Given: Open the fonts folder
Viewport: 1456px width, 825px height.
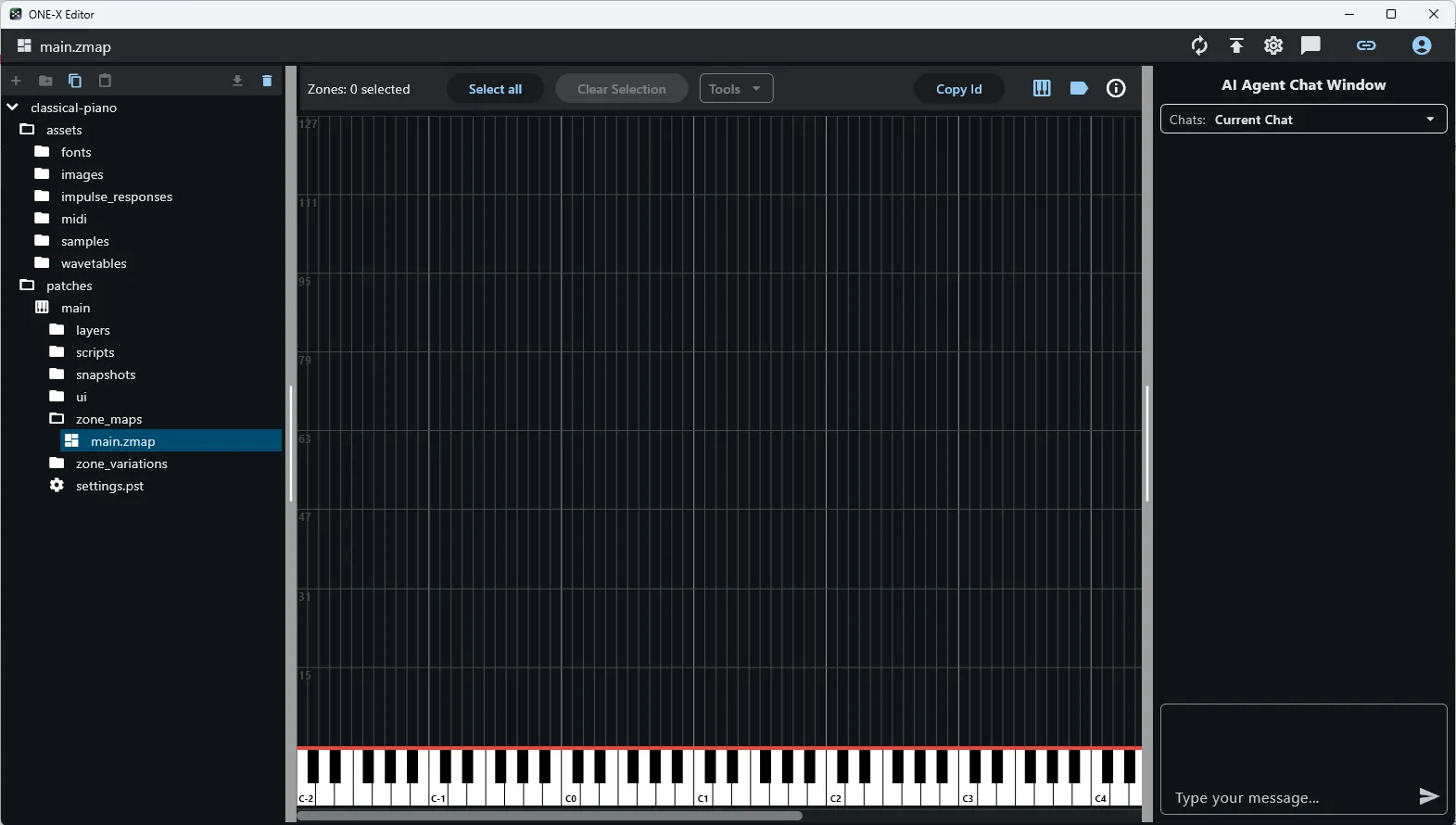Looking at the screenshot, I should [76, 152].
